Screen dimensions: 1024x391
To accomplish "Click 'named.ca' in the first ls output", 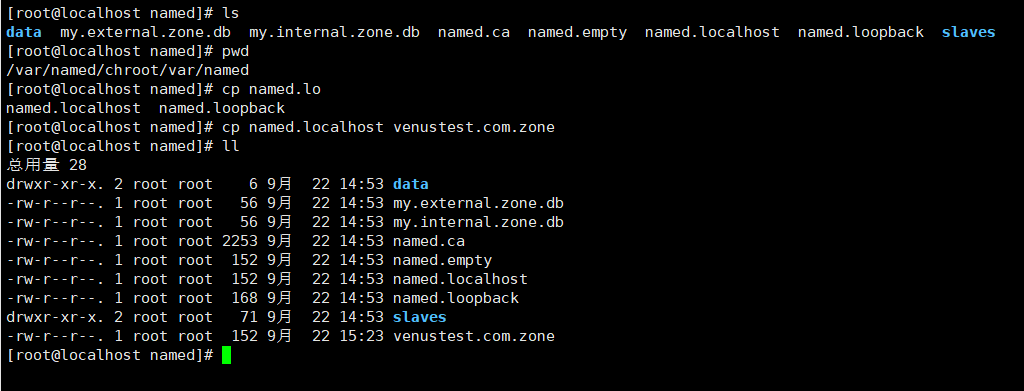I will point(474,32).
